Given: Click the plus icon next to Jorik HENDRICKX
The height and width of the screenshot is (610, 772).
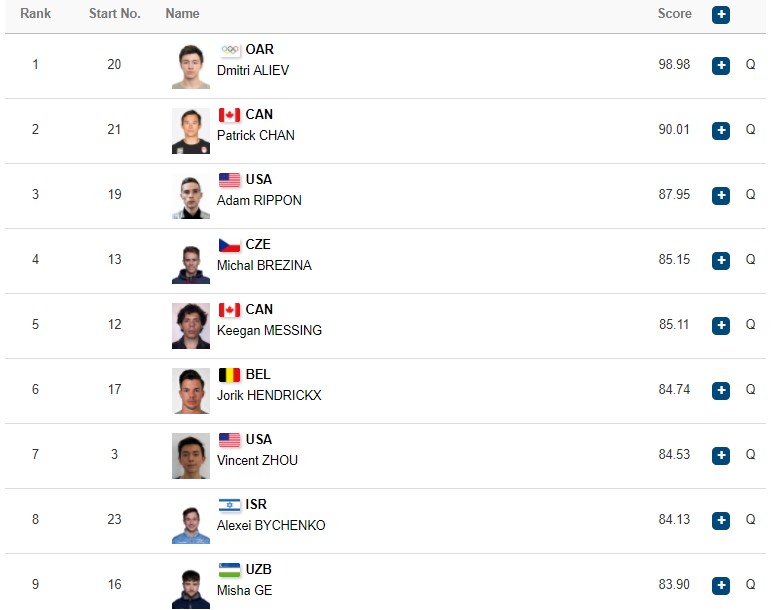Looking at the screenshot, I should 721,390.
